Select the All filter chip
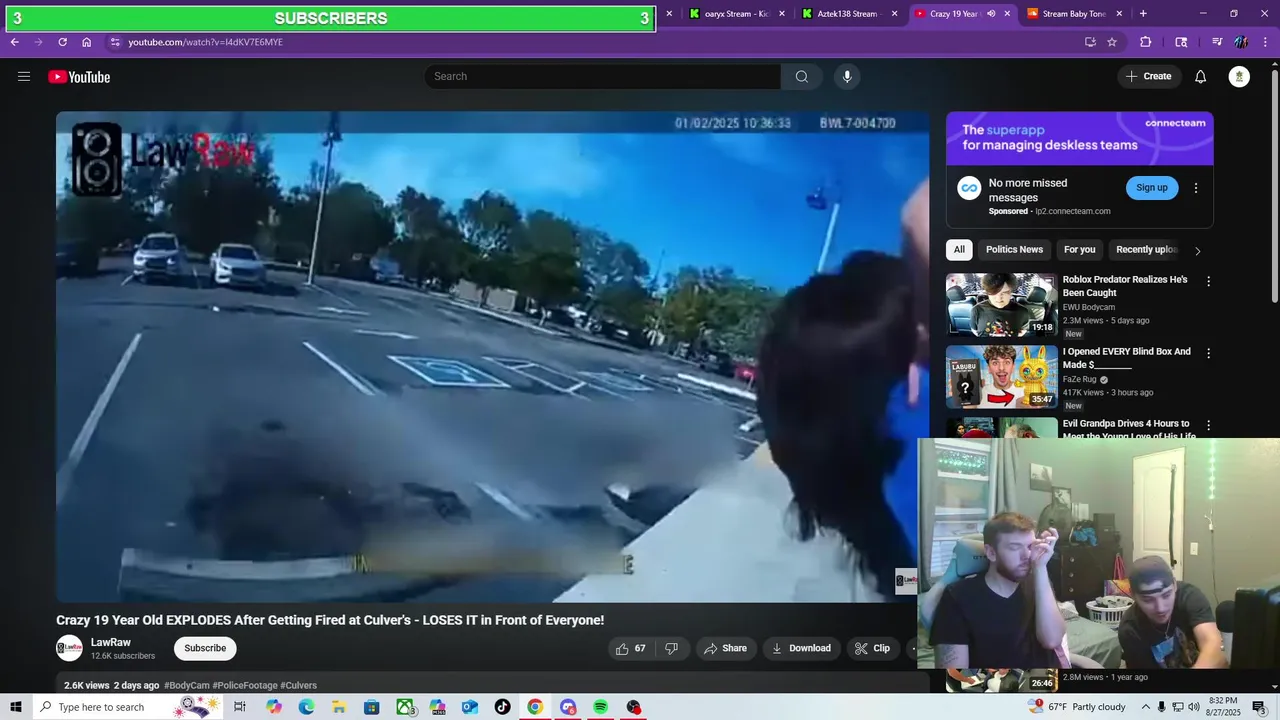 [x=959, y=250]
